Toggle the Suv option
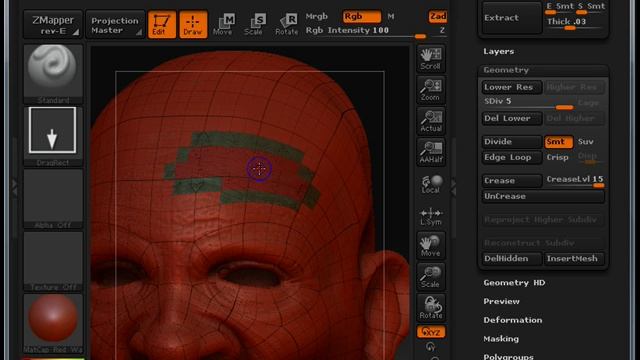Screen dimensions: 640x360 [586, 142]
